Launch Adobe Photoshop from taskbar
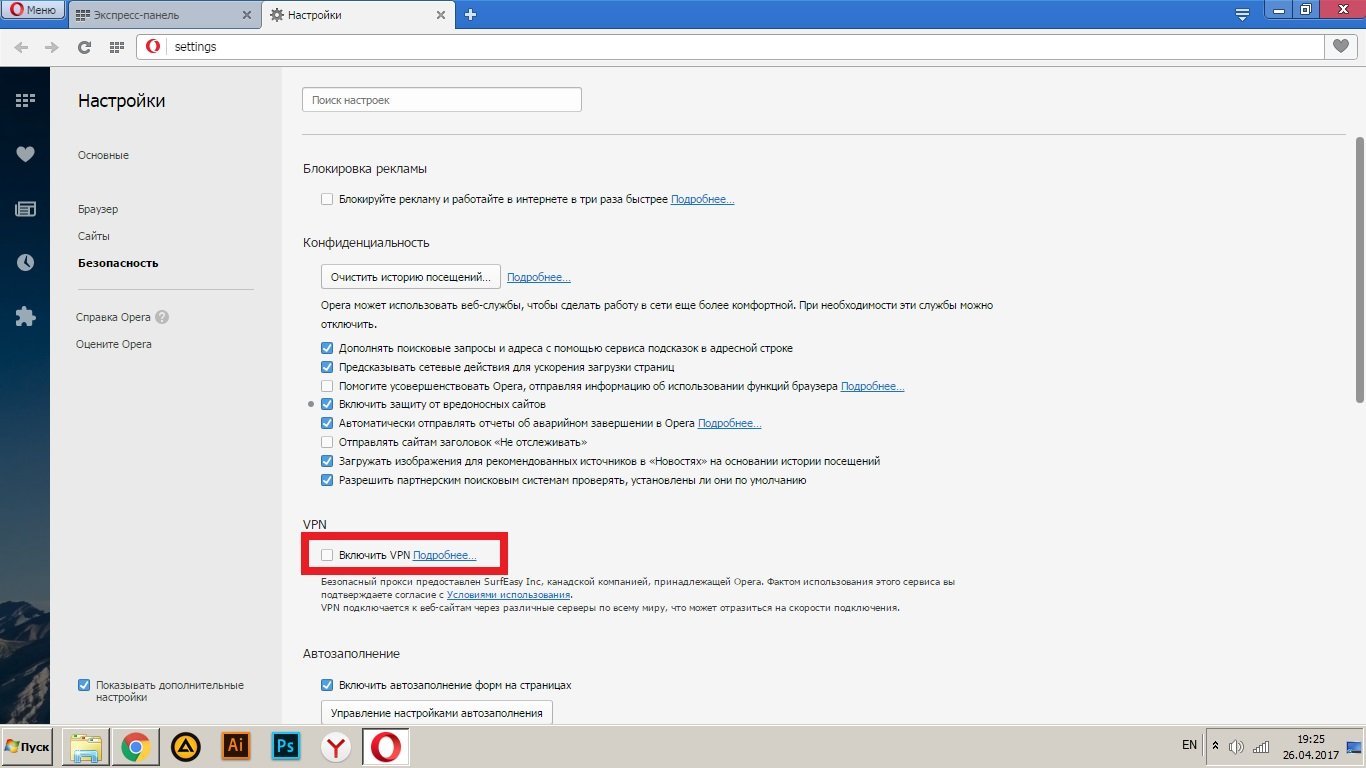1366x768 pixels. pos(286,747)
